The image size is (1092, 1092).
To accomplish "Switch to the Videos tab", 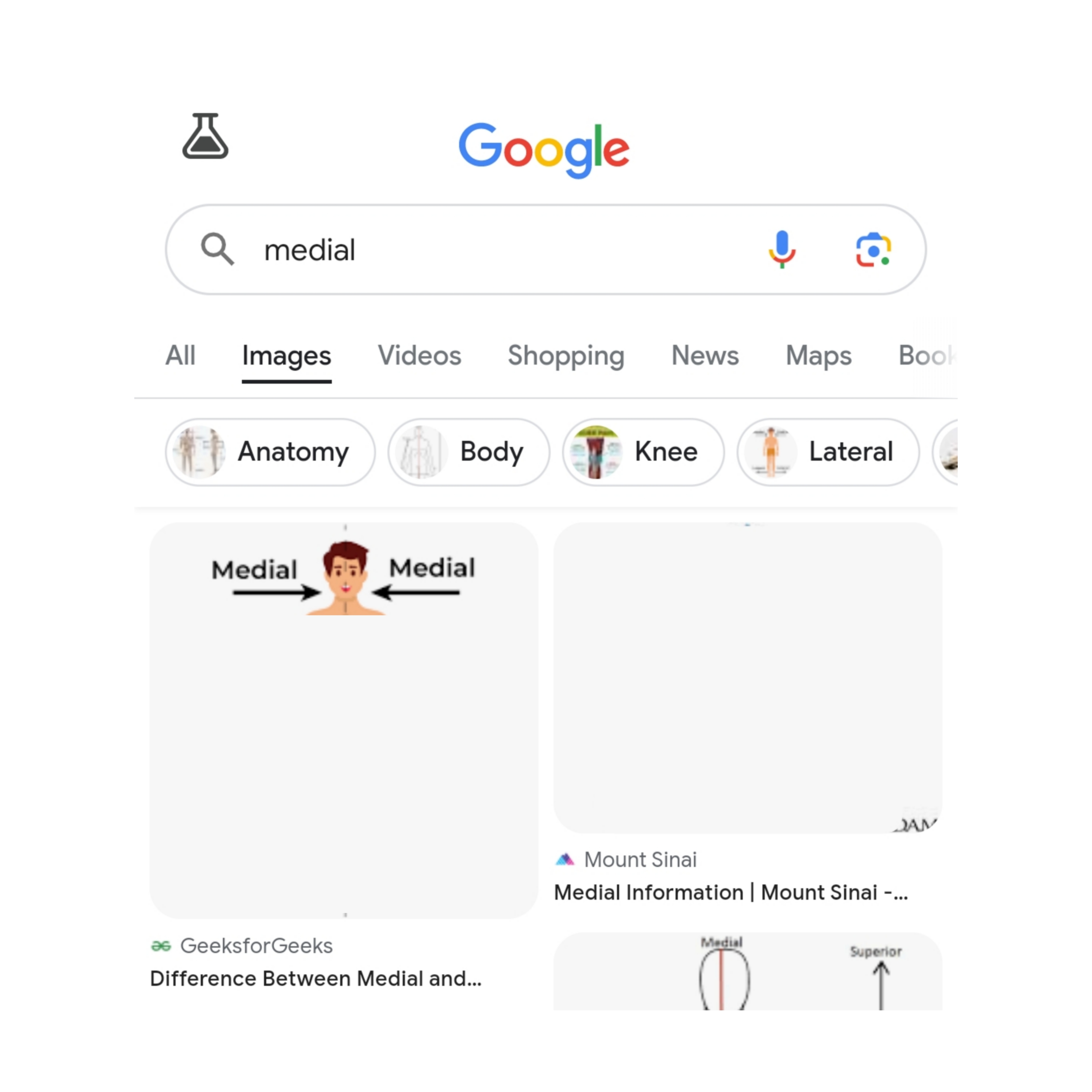I will (x=419, y=356).
